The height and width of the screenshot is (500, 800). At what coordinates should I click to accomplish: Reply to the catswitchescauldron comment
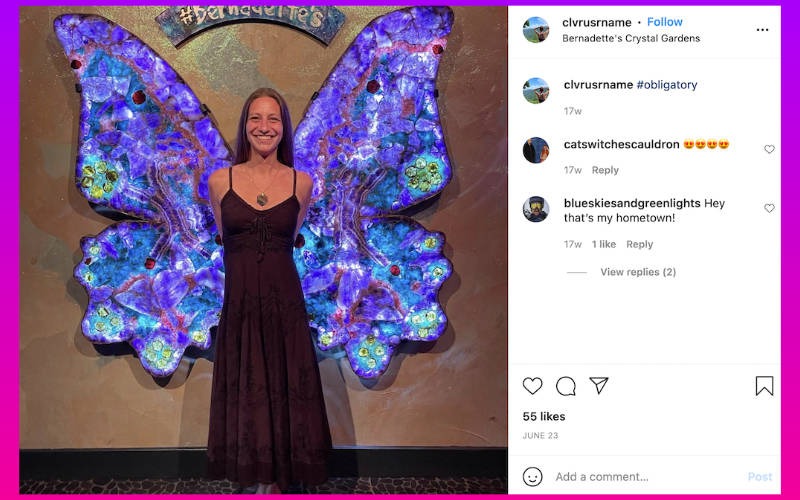(x=605, y=170)
